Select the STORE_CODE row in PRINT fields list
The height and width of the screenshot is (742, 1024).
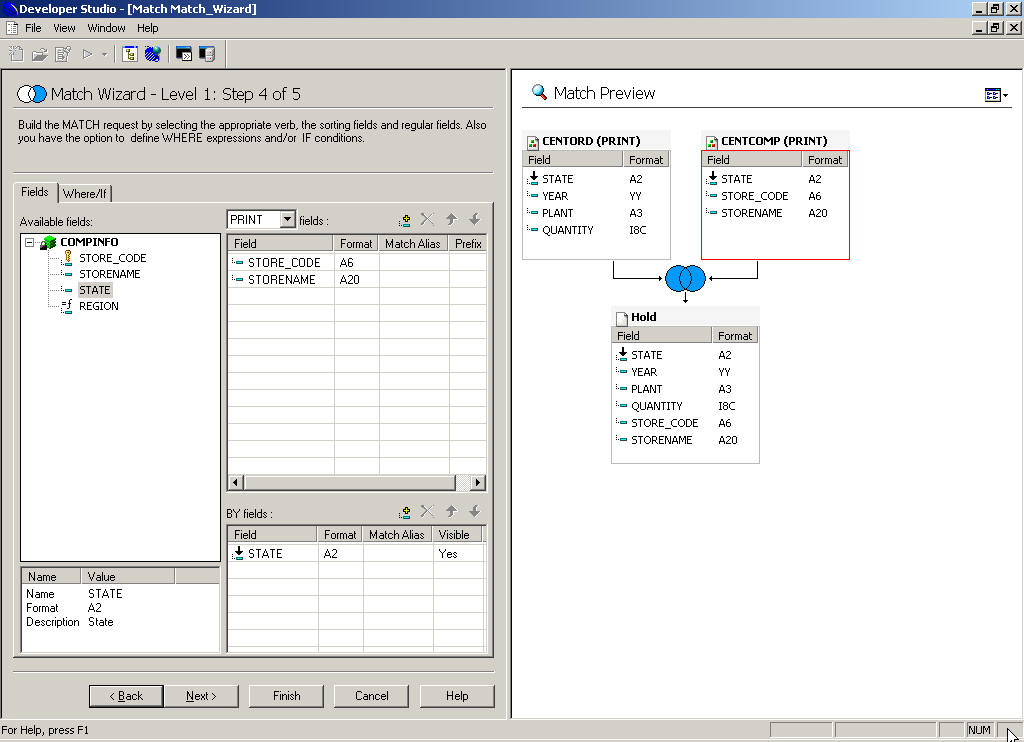357,263
